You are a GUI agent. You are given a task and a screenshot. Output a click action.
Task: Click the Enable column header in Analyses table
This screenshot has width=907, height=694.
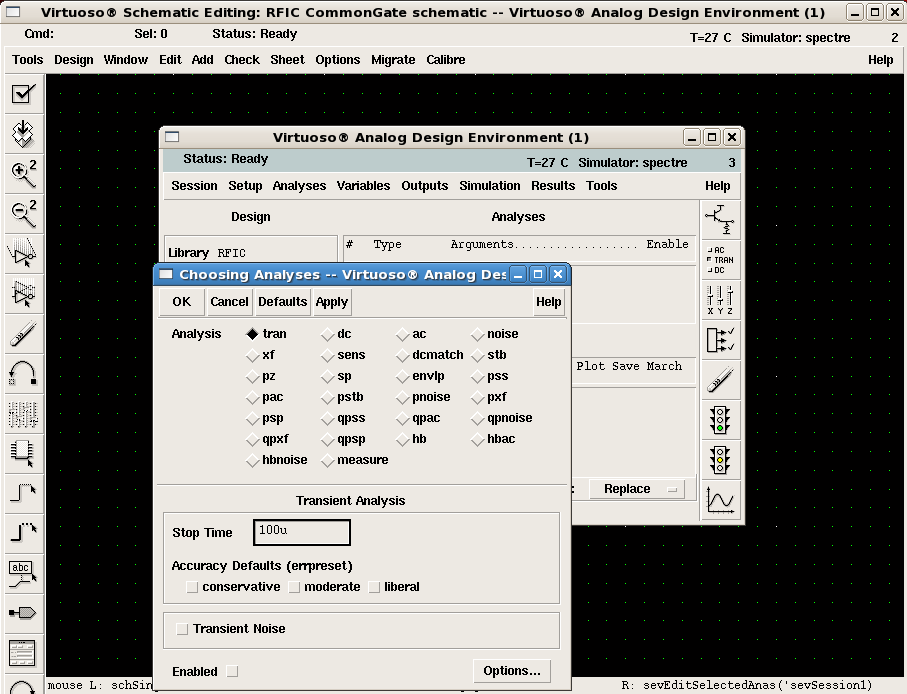click(667, 244)
